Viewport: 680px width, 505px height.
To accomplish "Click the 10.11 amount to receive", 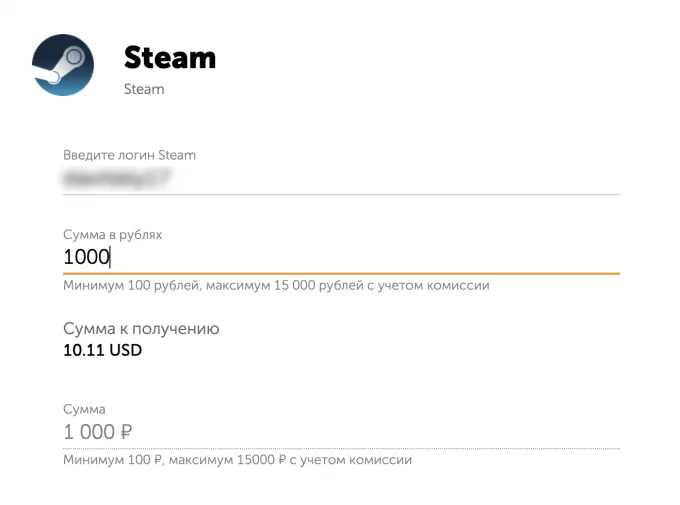I will pos(82,350).
